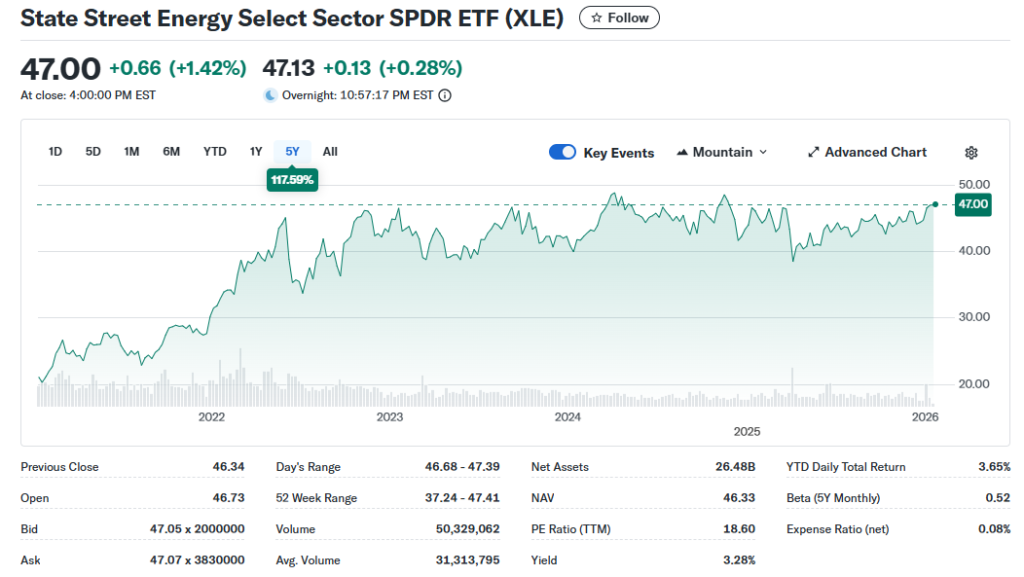Image resolution: width=1024 pixels, height=577 pixels.
Task: Click the info icon beside the overnight time
Action: coord(443,96)
